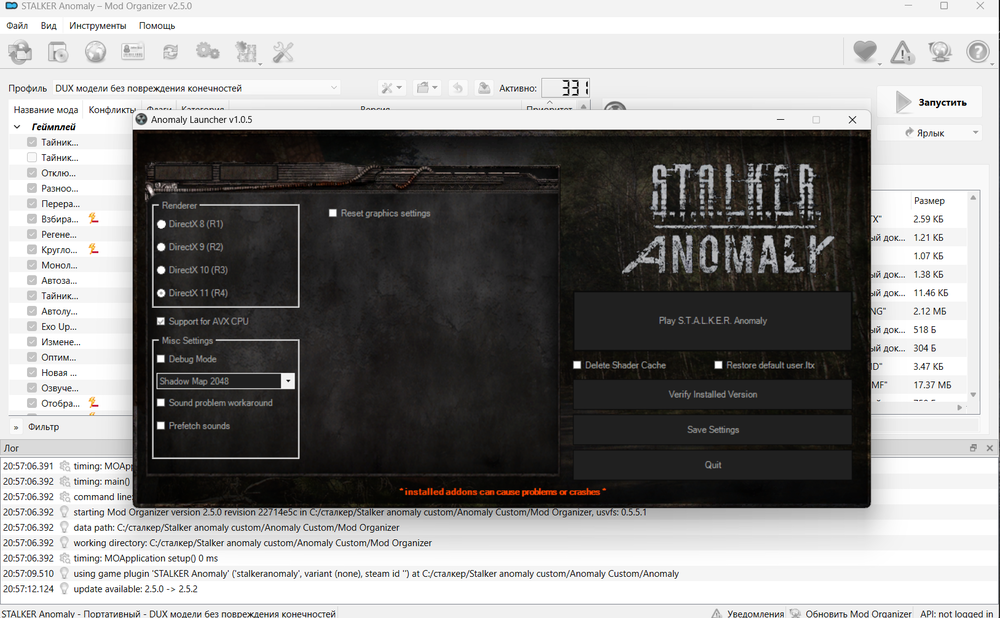Click the Play S.T.A.L.K.E.R. Anomaly button

coord(712,321)
